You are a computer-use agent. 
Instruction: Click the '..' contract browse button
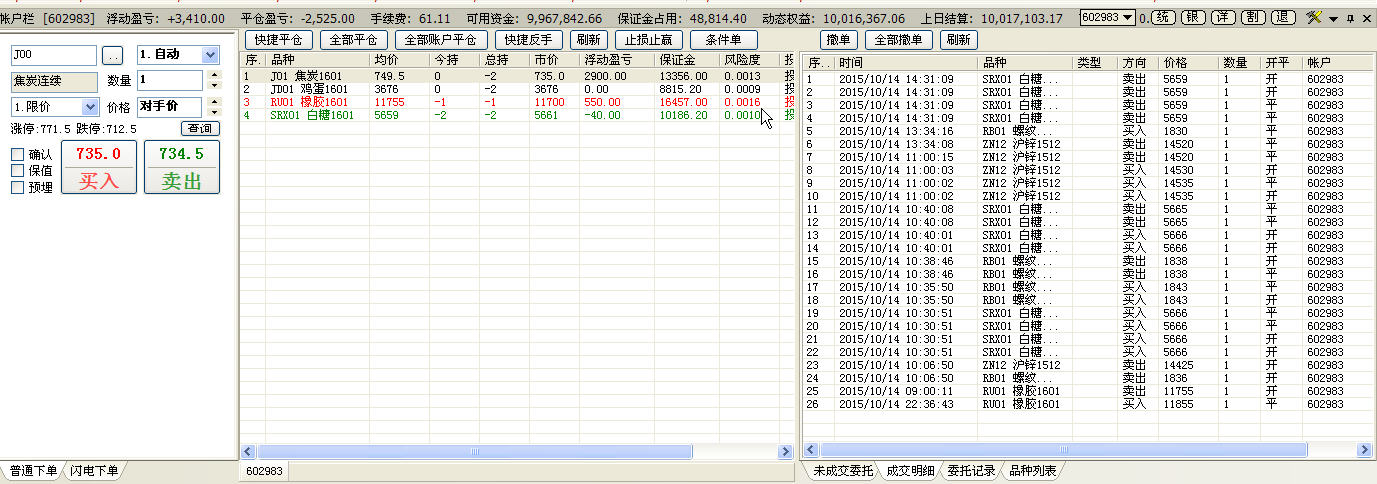[x=113, y=56]
